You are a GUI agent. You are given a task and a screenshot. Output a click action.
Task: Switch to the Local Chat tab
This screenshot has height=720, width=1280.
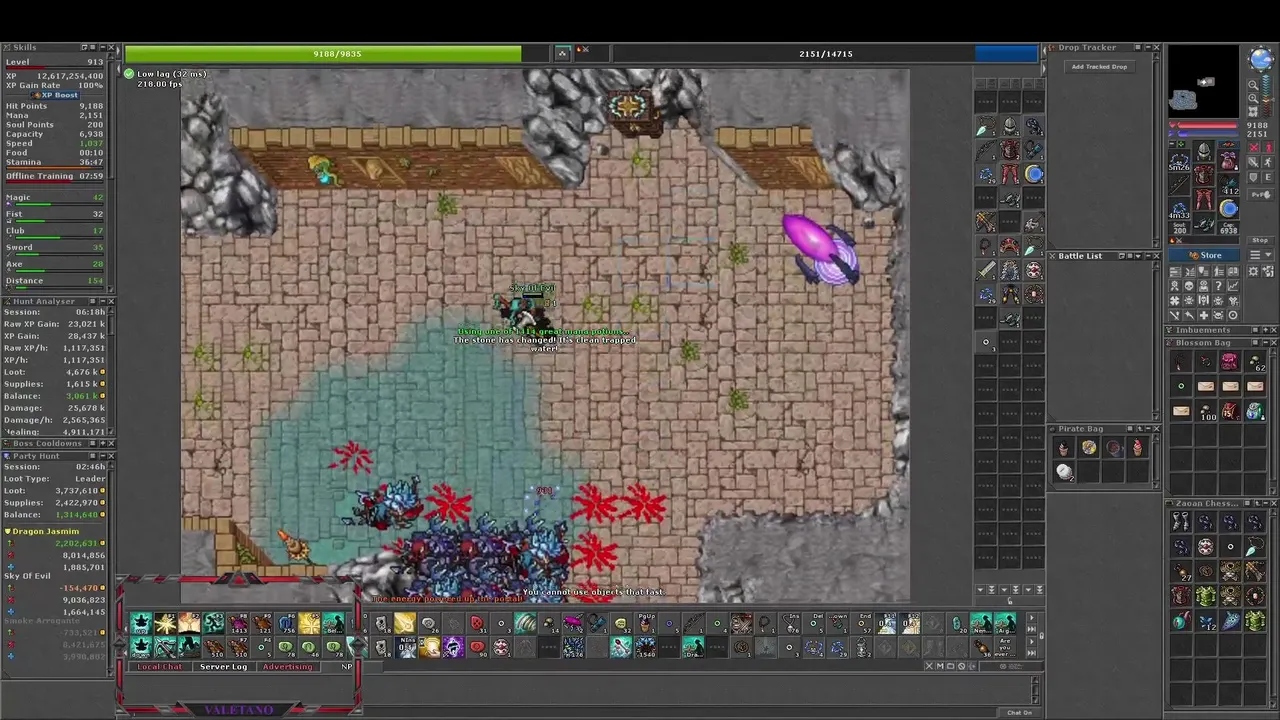coord(160,667)
